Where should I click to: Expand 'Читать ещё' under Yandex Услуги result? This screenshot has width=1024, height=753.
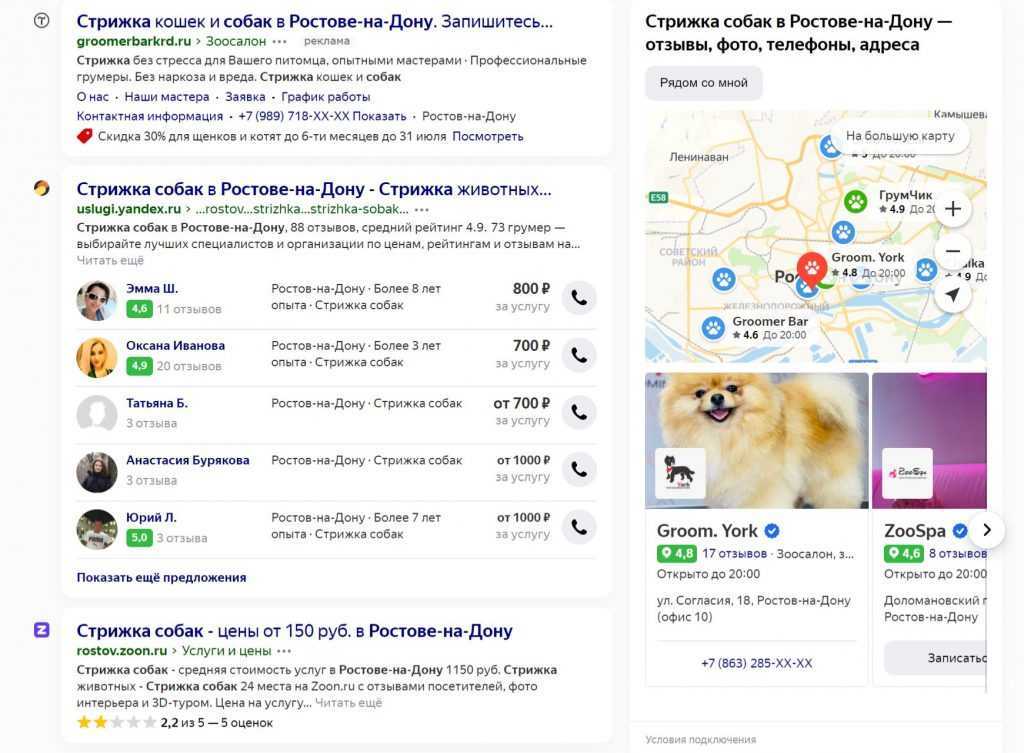pos(110,260)
